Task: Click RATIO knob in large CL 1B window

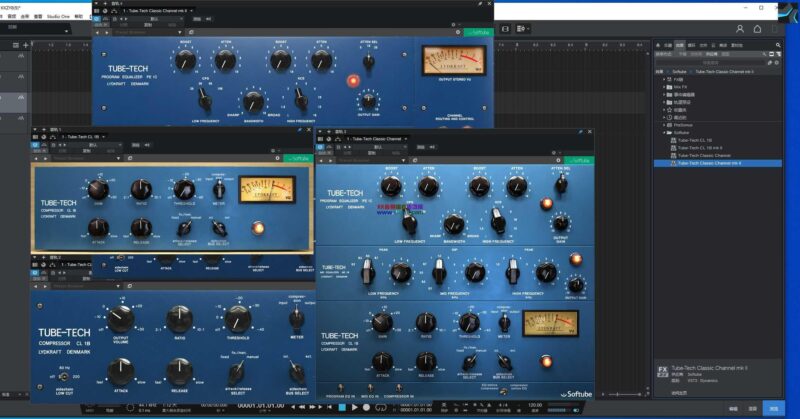Action: 179,319
